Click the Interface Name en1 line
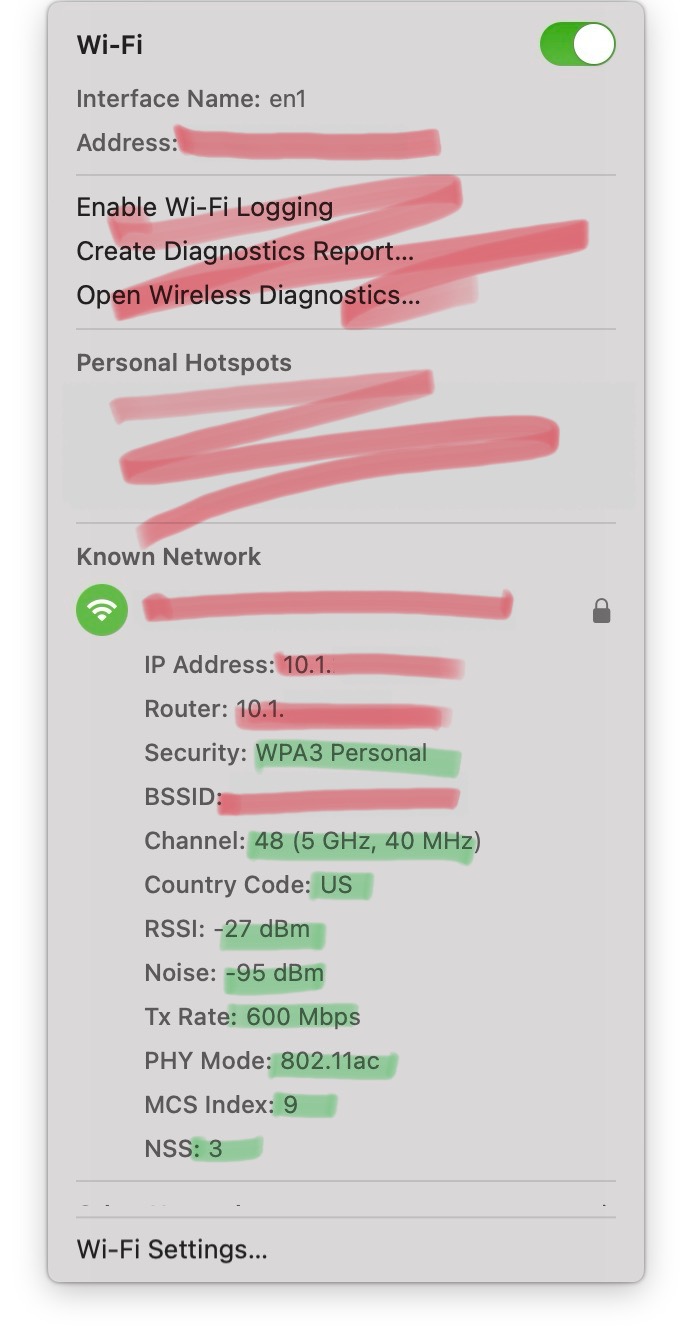692x1338 pixels. (x=190, y=99)
